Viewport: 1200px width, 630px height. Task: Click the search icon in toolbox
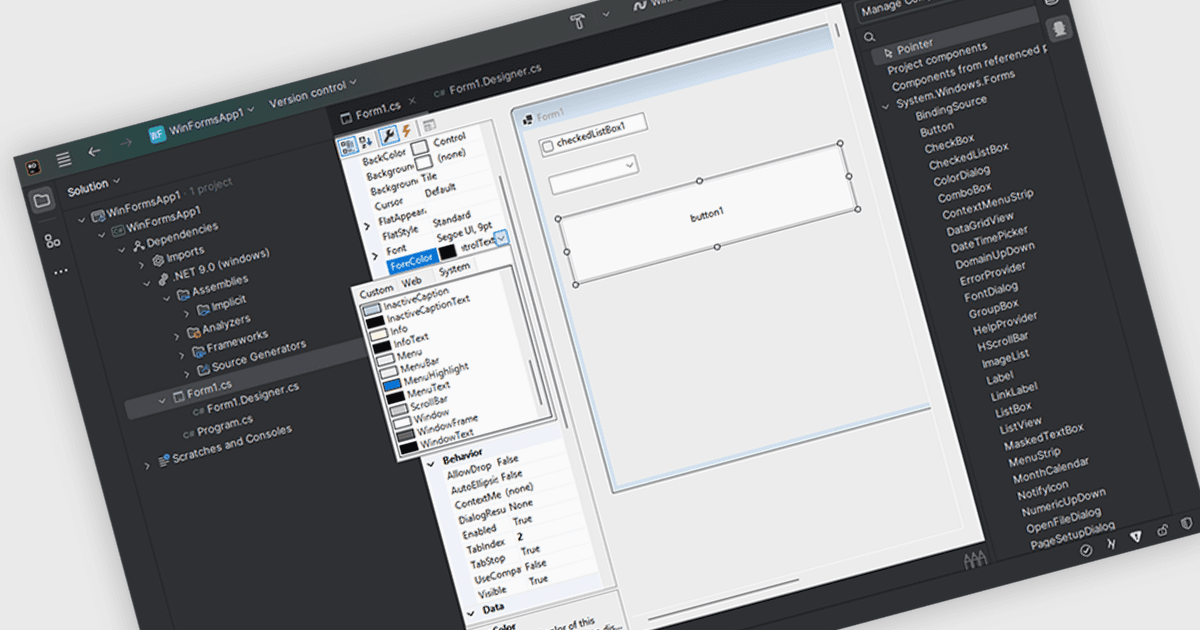pyautogui.click(x=871, y=37)
